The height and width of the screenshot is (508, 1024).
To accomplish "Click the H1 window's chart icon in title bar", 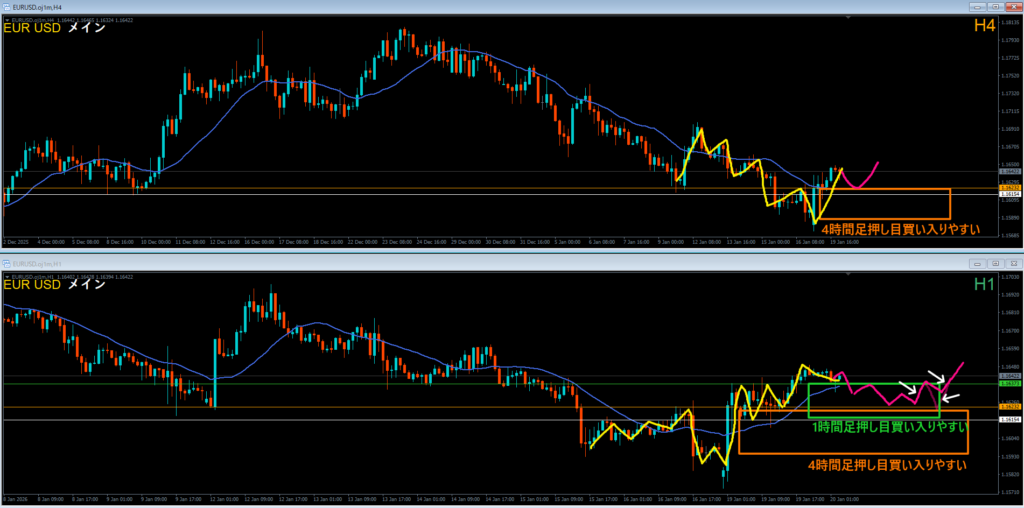I will [6, 262].
